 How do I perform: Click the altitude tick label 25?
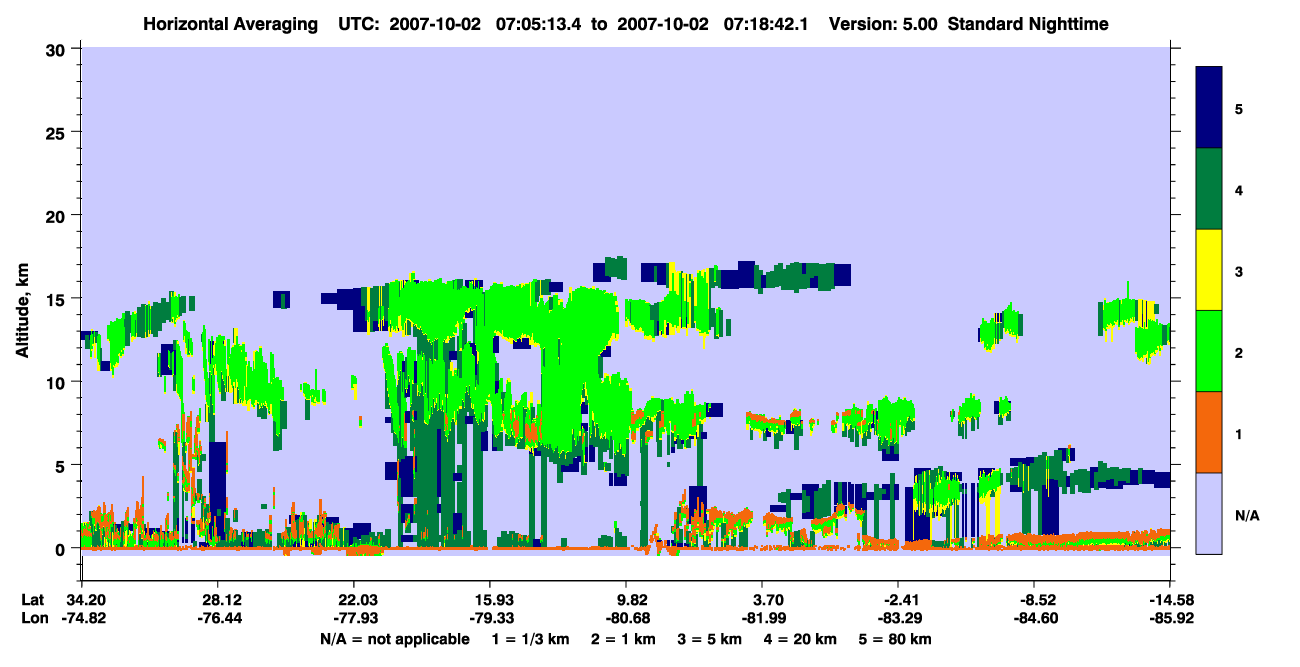click(58, 132)
